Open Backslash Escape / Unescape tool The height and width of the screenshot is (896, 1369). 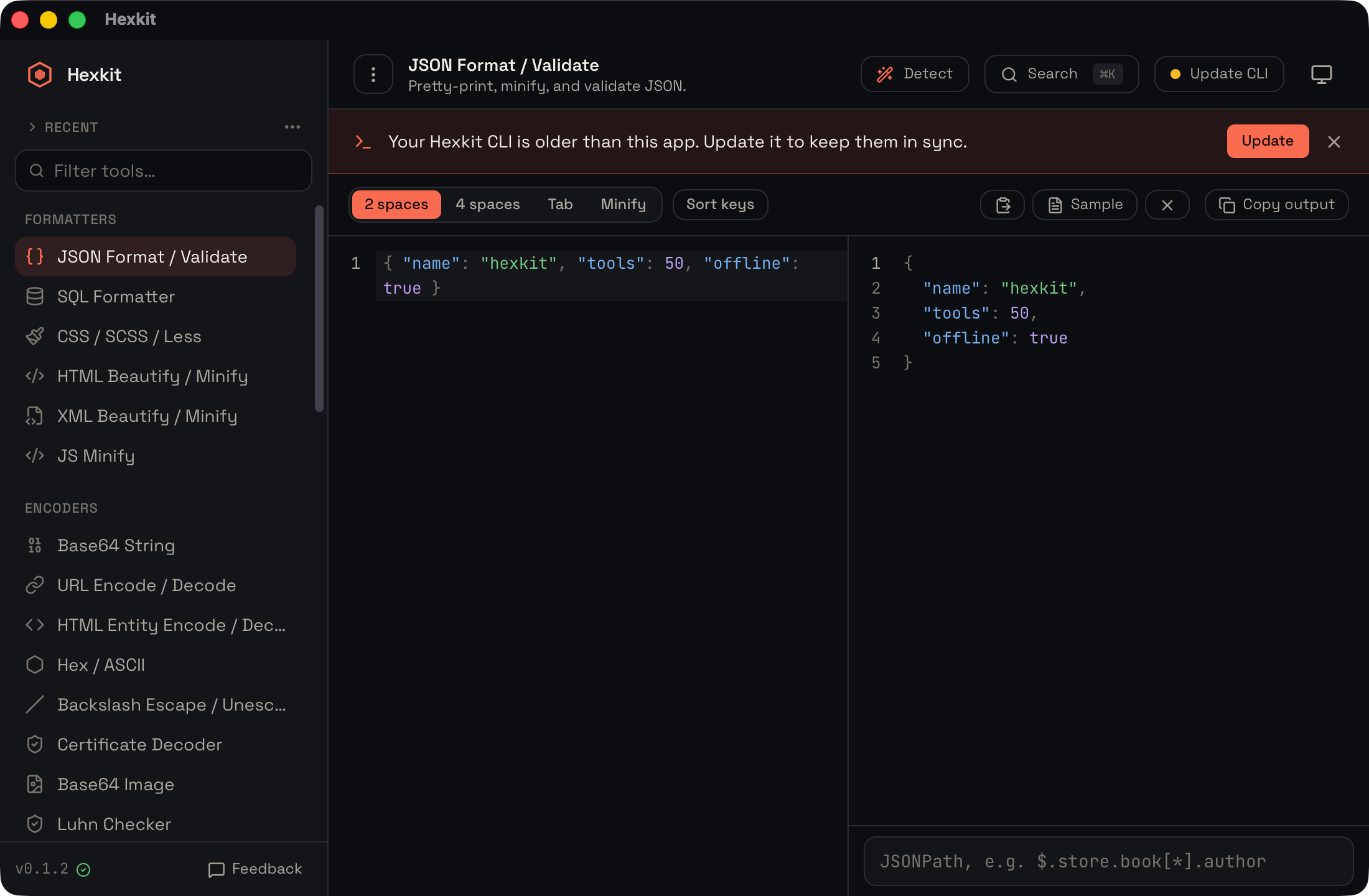point(156,704)
